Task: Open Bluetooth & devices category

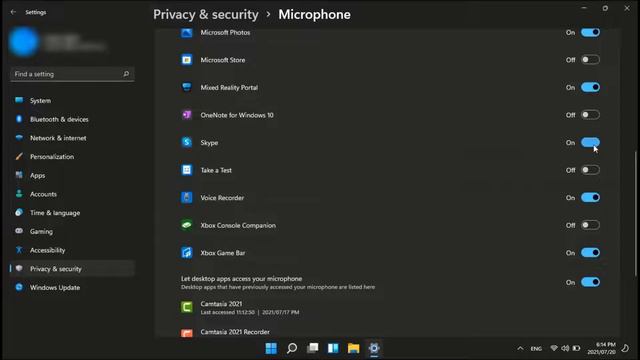Action: 72,119
